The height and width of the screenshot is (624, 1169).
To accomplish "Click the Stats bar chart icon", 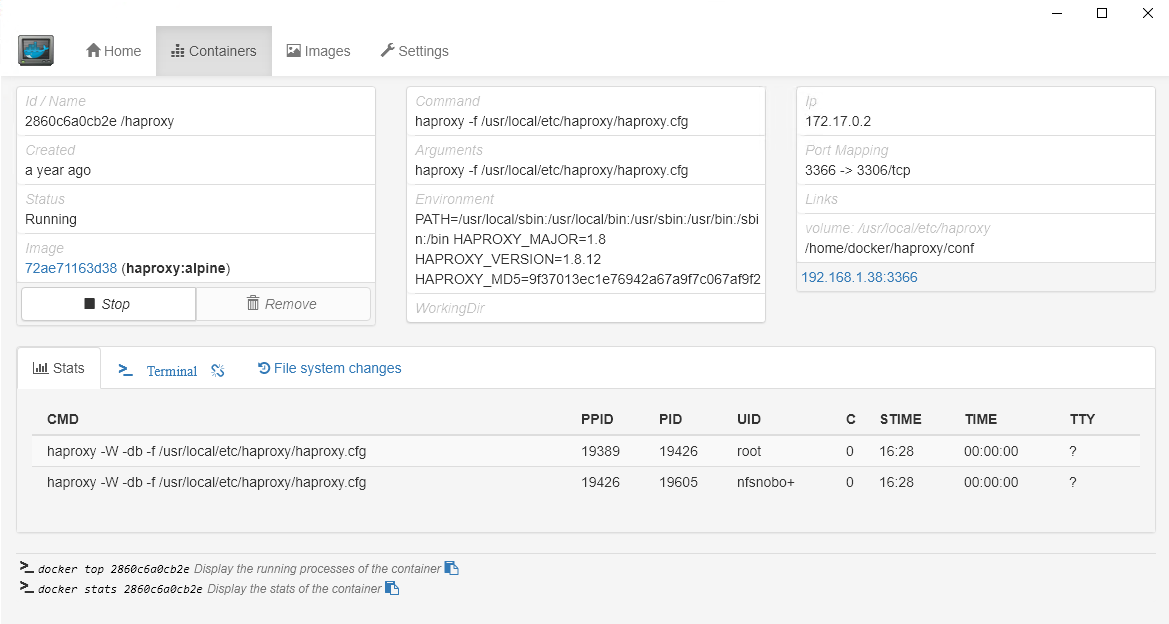I will (40, 368).
